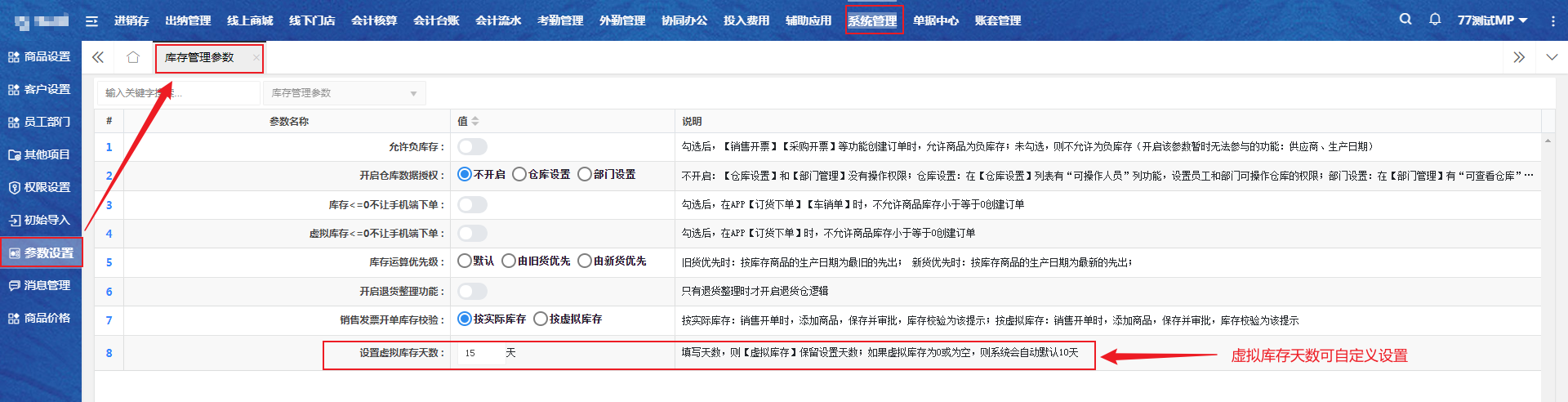Open the 单据中心 top menu
The image size is (1568, 402).
tap(936, 20)
